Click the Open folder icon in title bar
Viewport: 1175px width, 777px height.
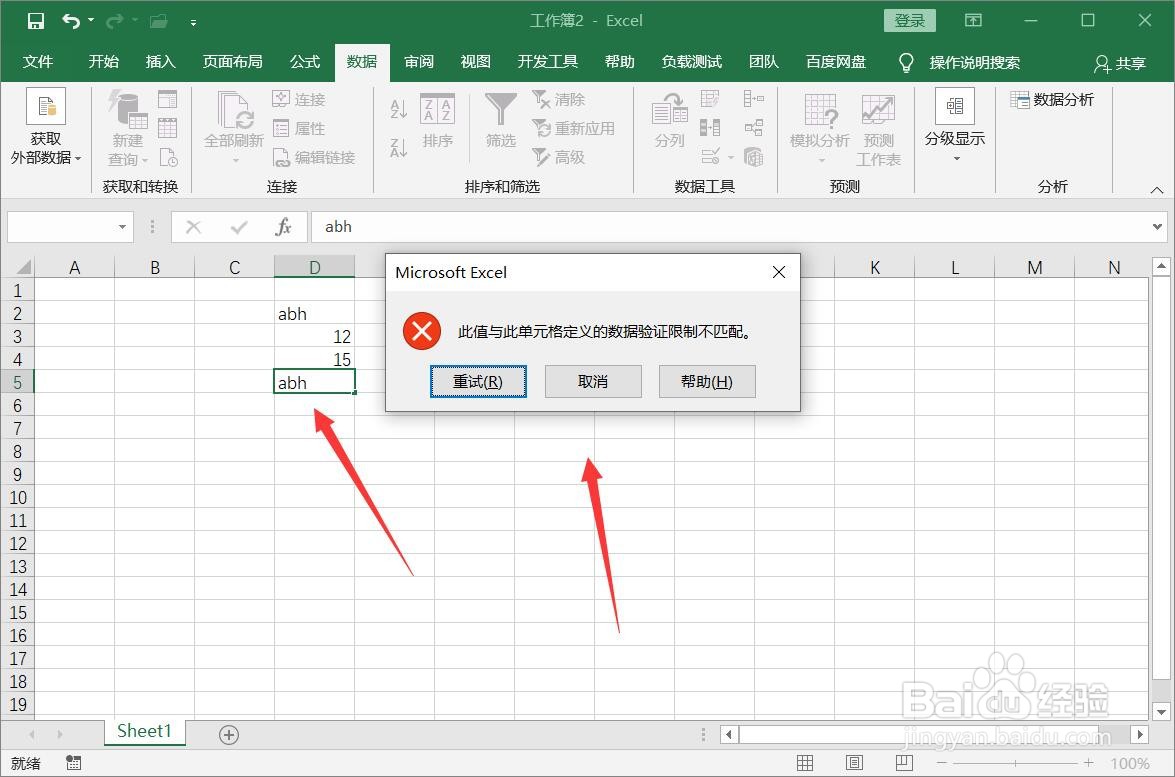pyautogui.click(x=158, y=21)
